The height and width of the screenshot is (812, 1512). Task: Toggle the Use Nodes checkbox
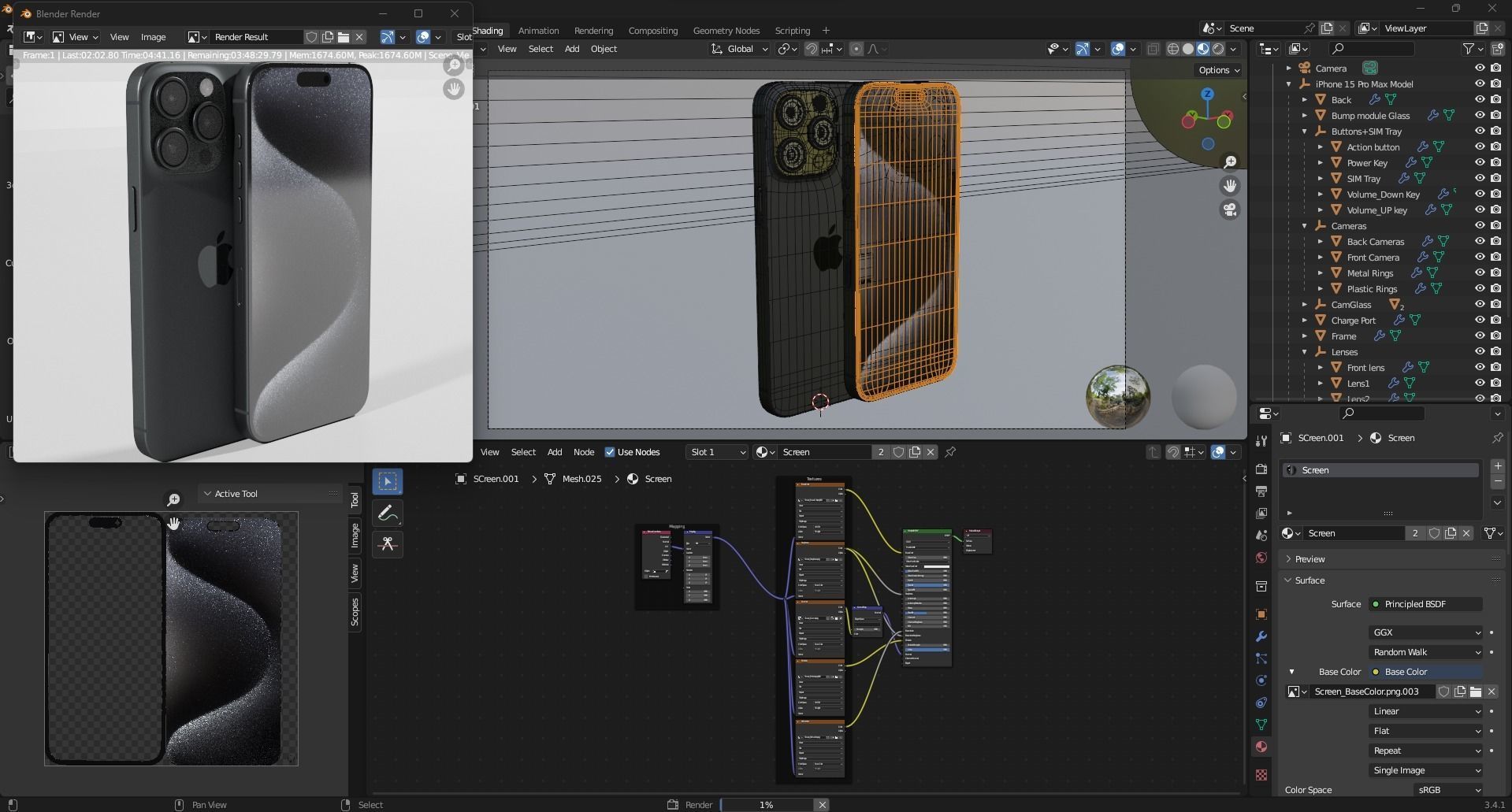coord(610,452)
